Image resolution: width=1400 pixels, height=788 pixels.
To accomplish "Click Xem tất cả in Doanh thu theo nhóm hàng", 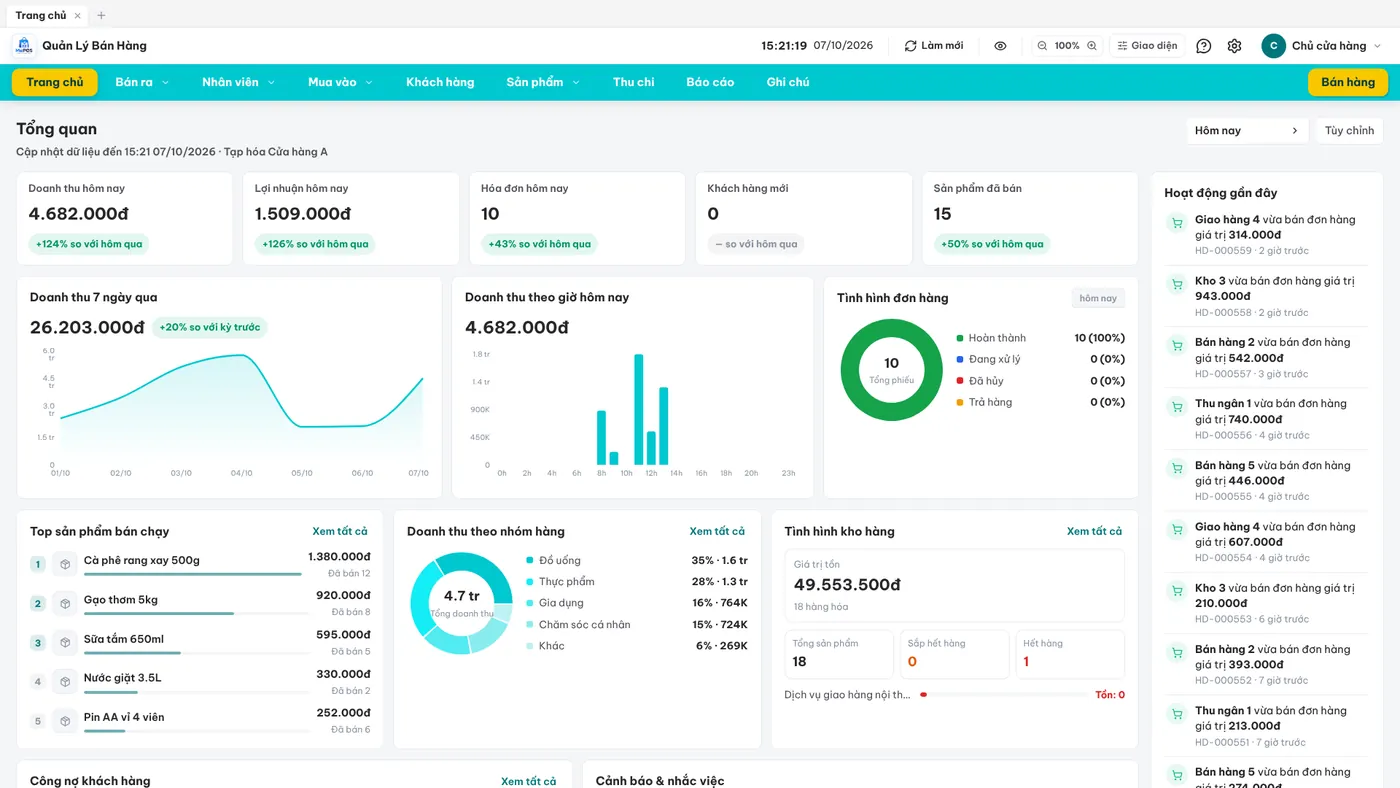I will [717, 531].
